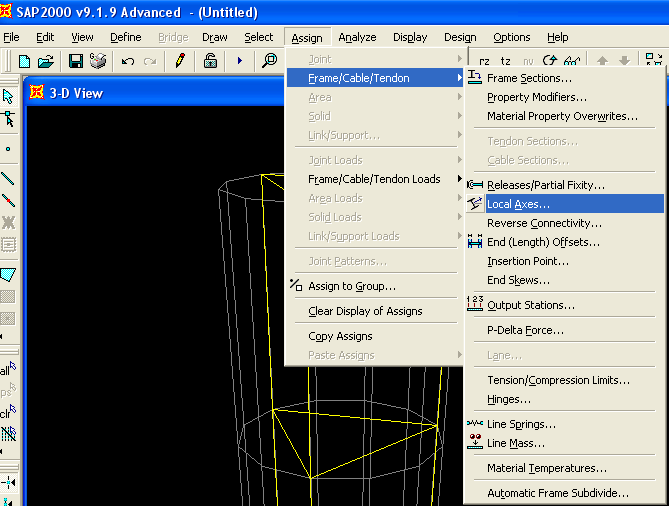Choose Property Modifiers
The image size is (669, 506).
pyautogui.click(x=565, y=97)
